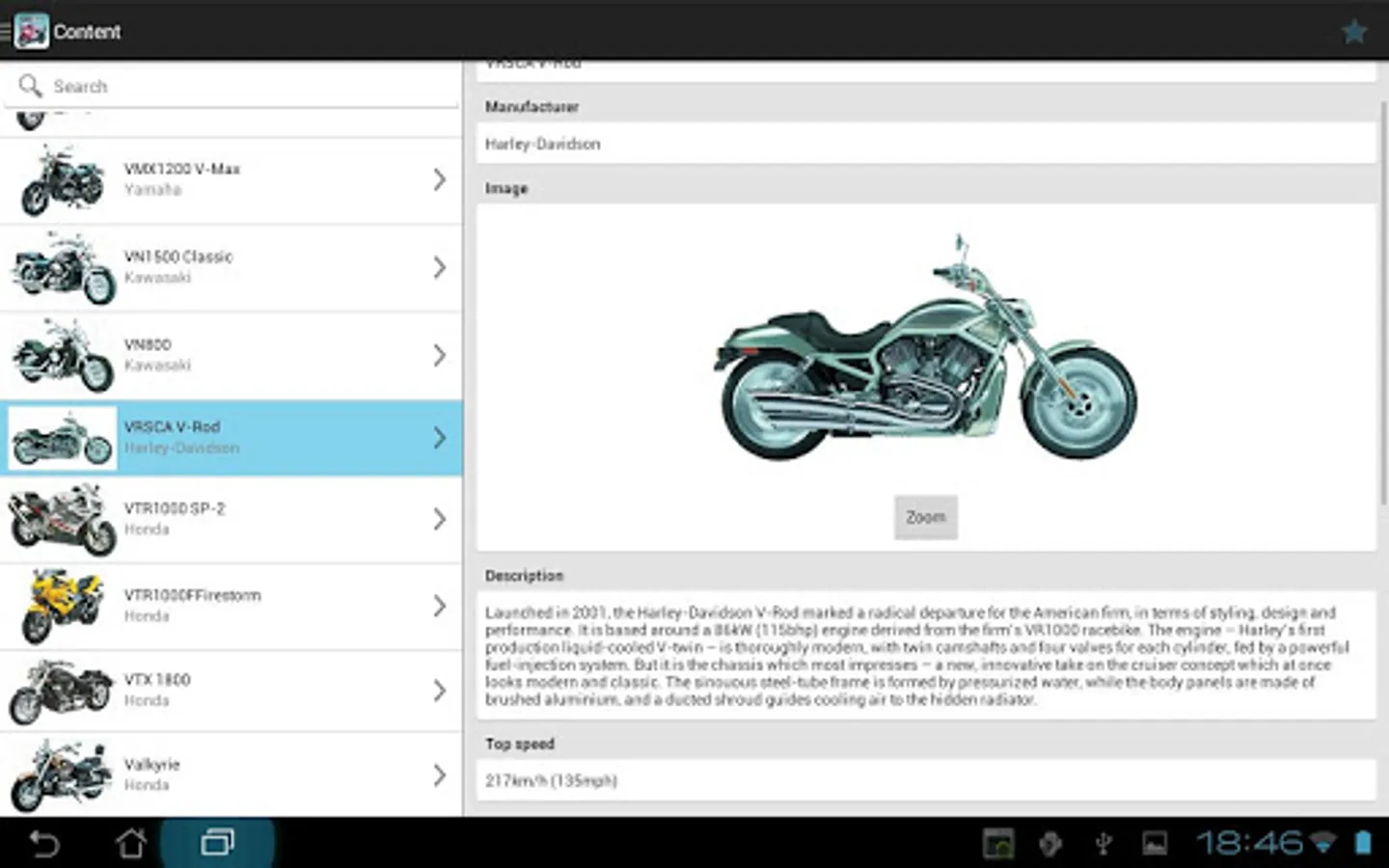Tap the recent apps button

pos(218,844)
